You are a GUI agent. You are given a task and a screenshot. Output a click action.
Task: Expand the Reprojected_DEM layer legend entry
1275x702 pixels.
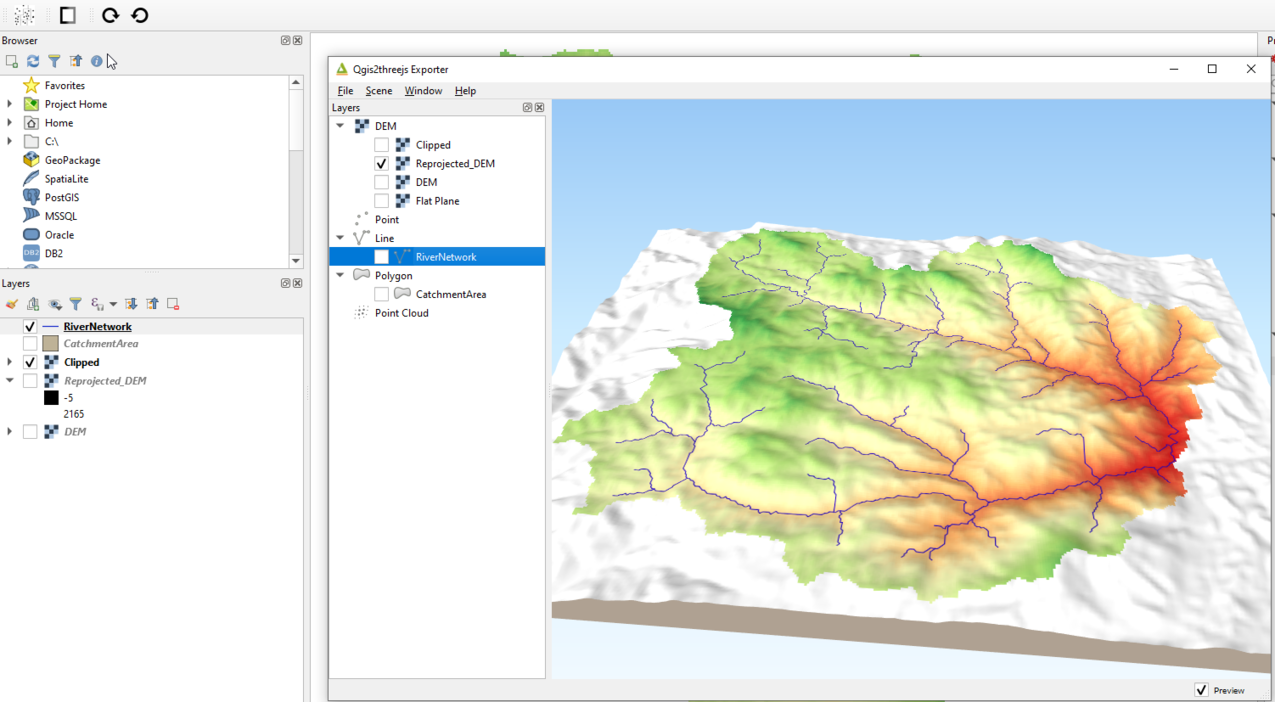tap(9, 380)
